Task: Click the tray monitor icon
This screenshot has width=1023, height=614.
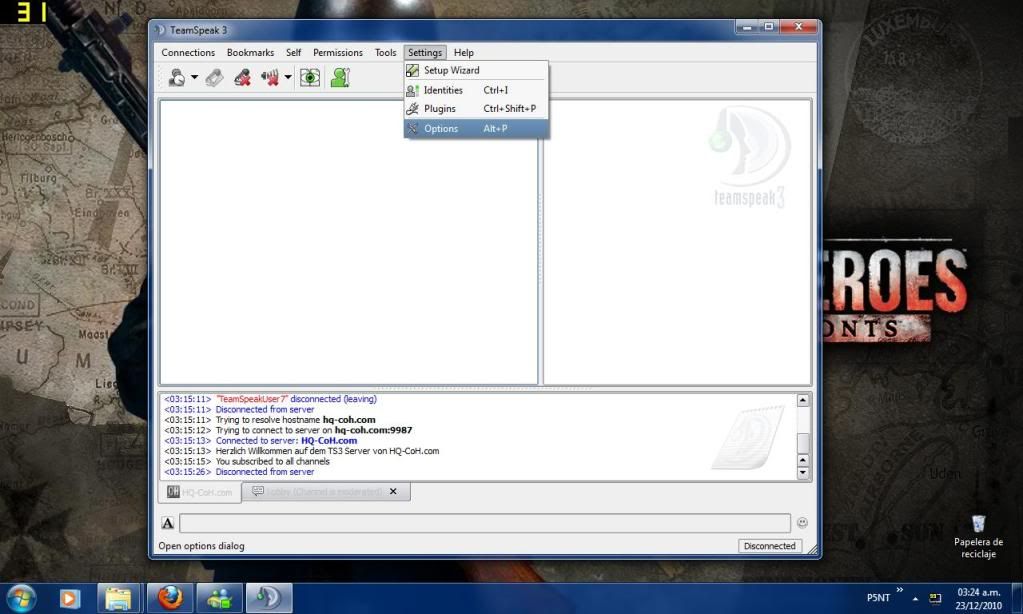Action: click(935, 598)
